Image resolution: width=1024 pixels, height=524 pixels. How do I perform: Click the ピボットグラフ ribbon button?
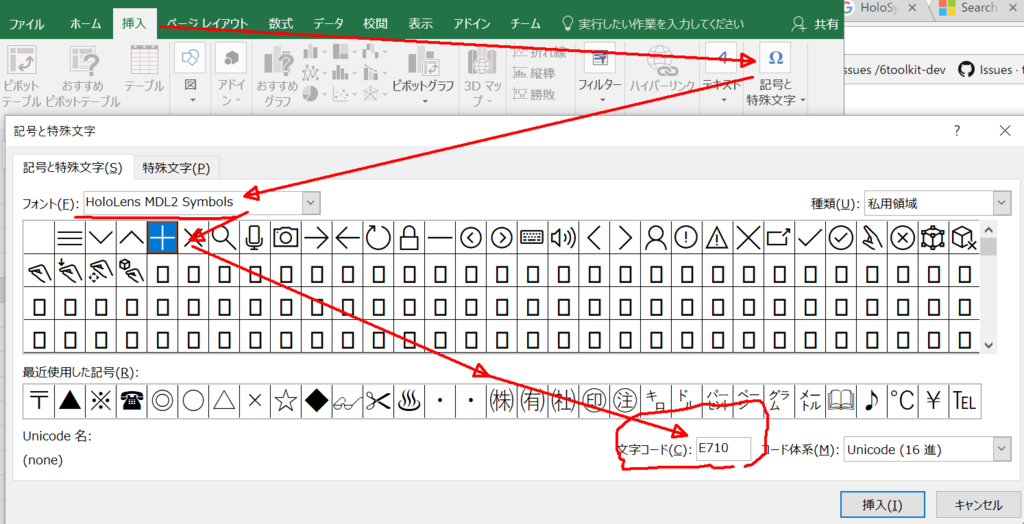click(423, 75)
